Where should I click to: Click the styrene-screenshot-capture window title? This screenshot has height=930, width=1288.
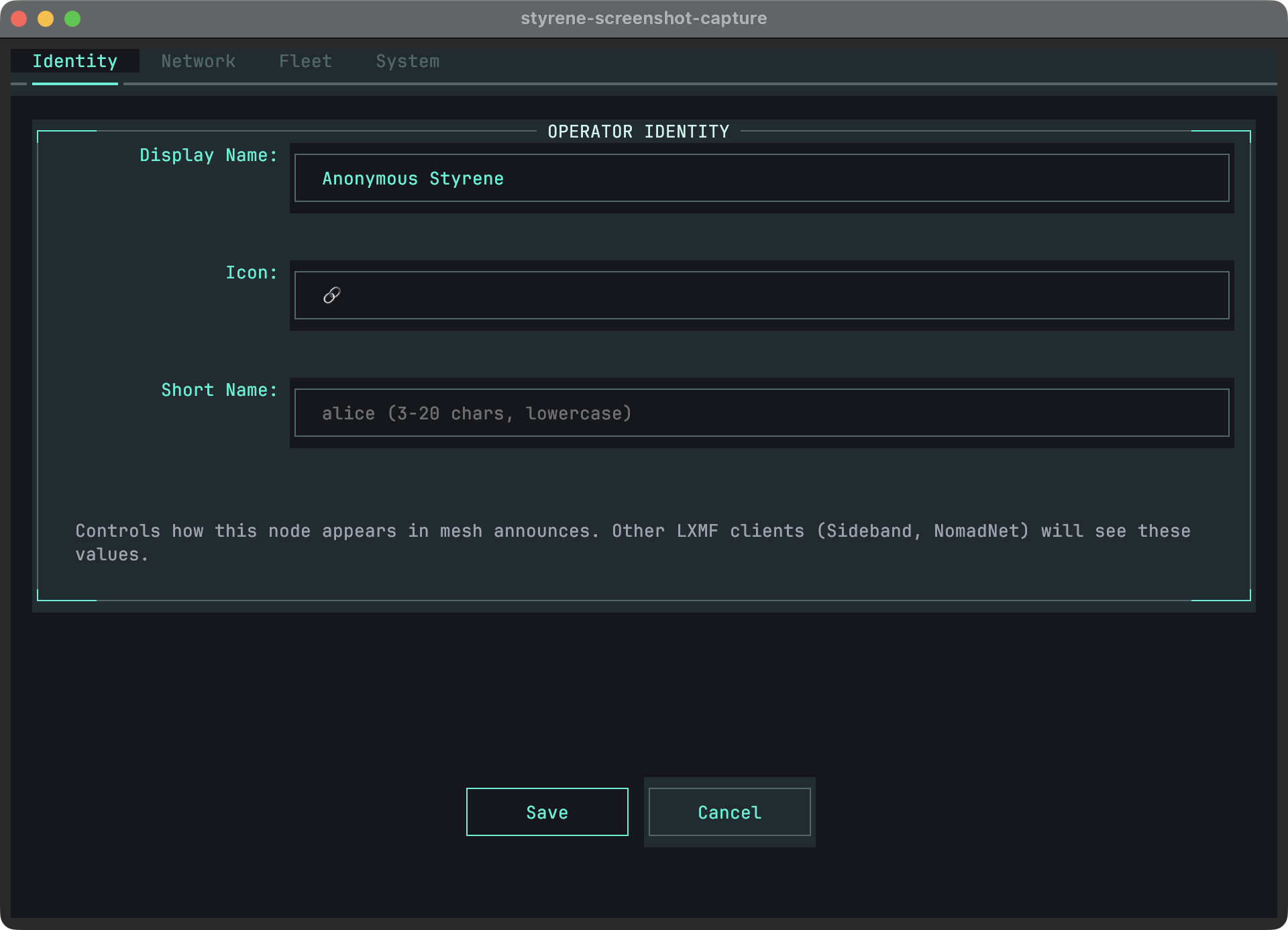click(643, 18)
